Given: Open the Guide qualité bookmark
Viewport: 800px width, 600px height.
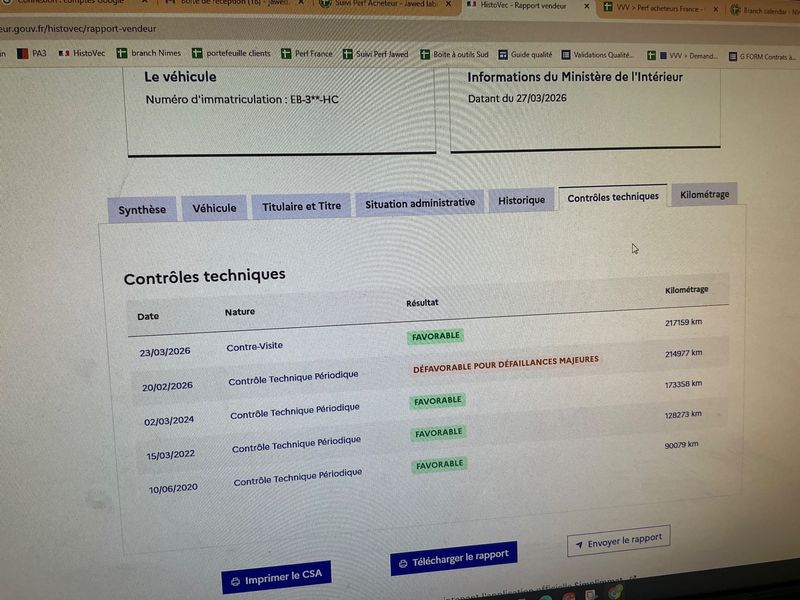Looking at the screenshot, I should (x=525, y=55).
